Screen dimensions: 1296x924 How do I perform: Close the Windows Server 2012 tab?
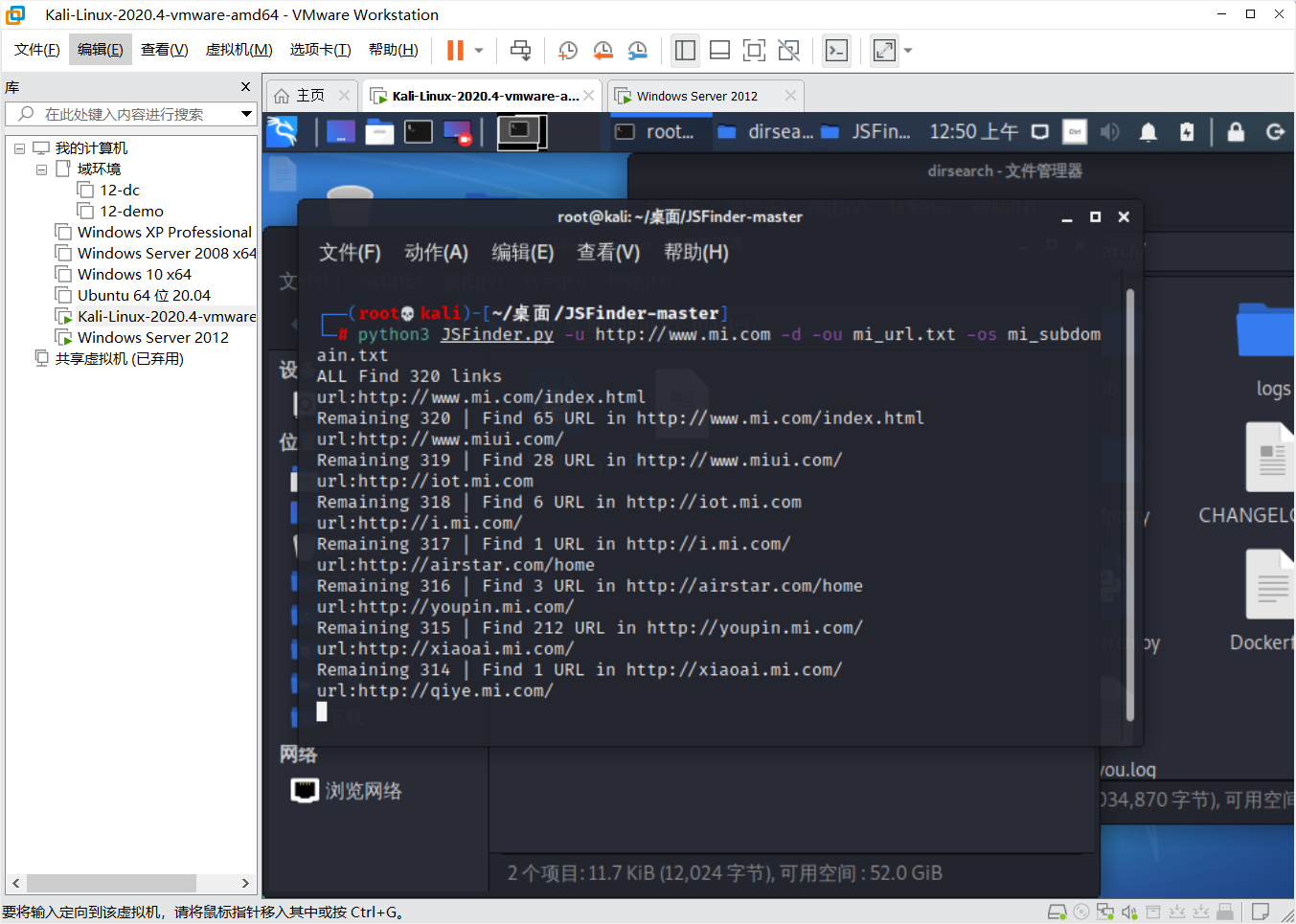(x=790, y=96)
